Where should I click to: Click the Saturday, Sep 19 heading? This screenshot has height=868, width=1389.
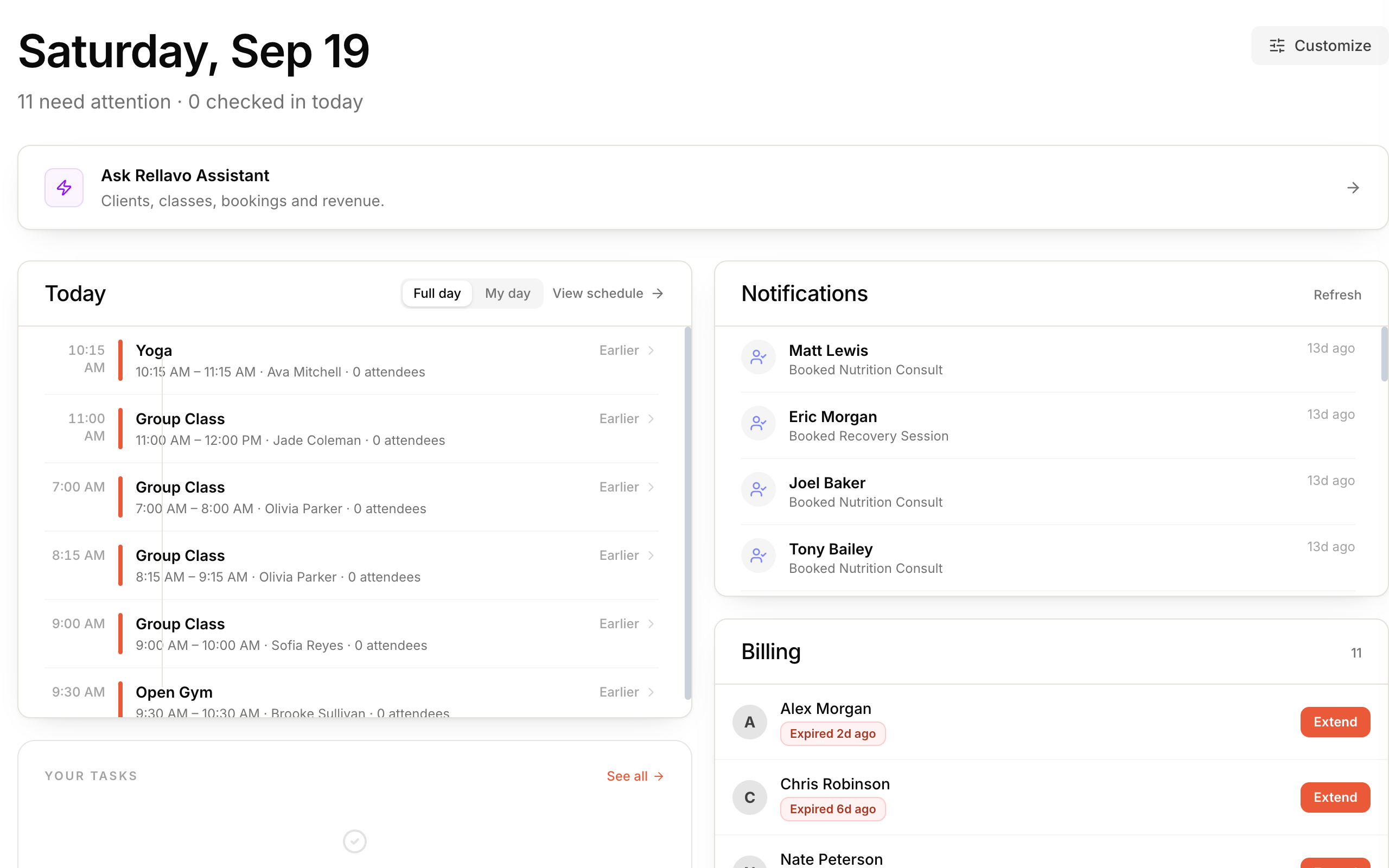[193, 51]
